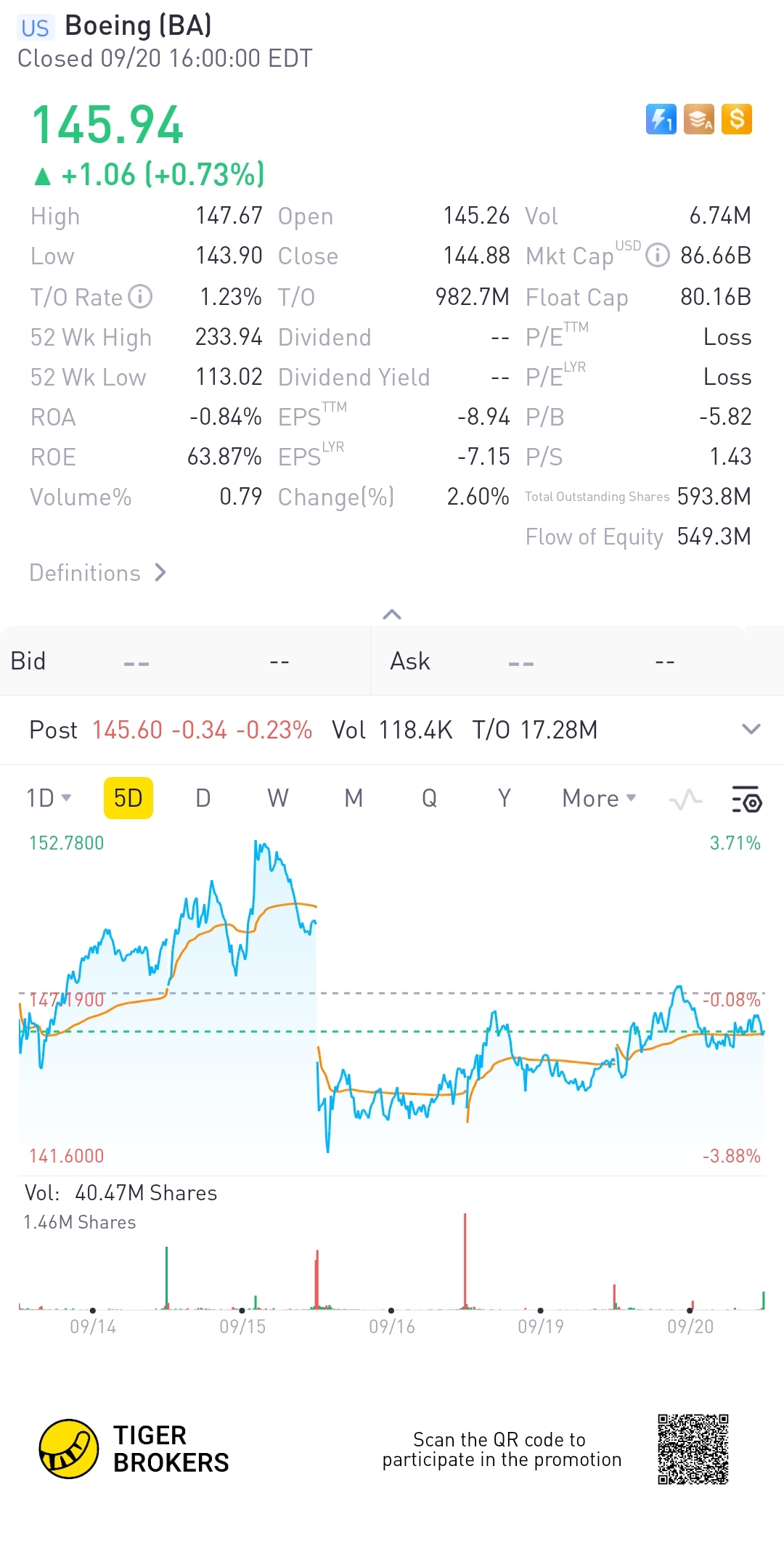Viewport: 784px width, 1559px height.
Task: Switch to the M monthly chart tab
Action: coord(354,798)
